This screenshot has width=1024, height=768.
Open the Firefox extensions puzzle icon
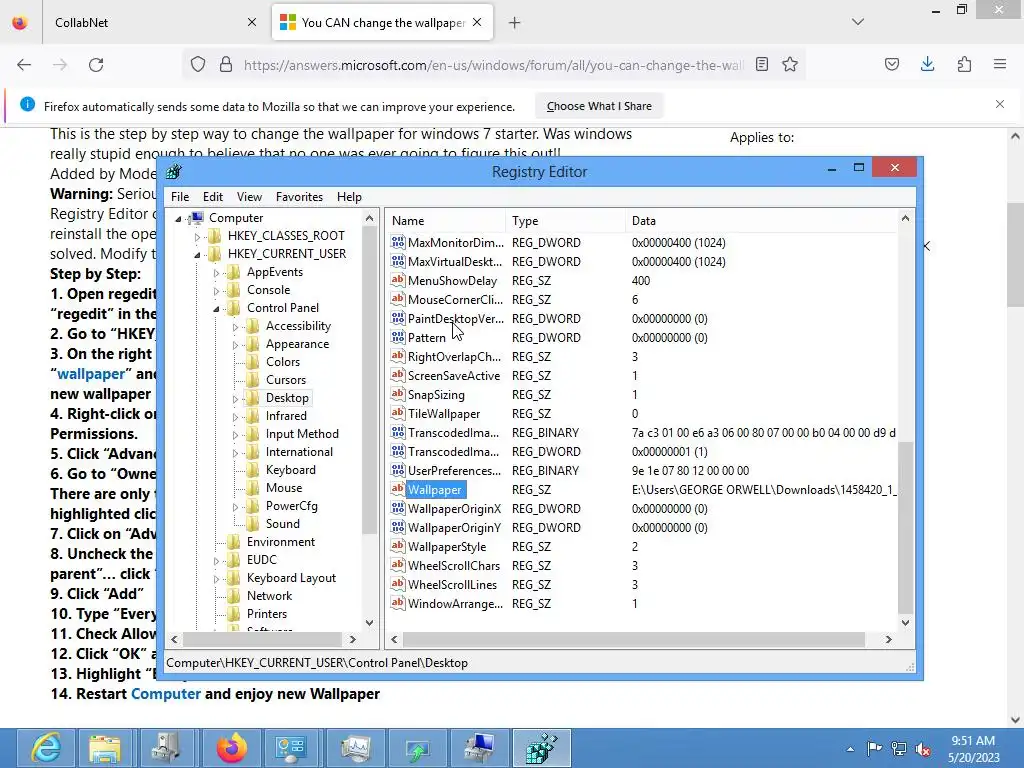(x=964, y=64)
